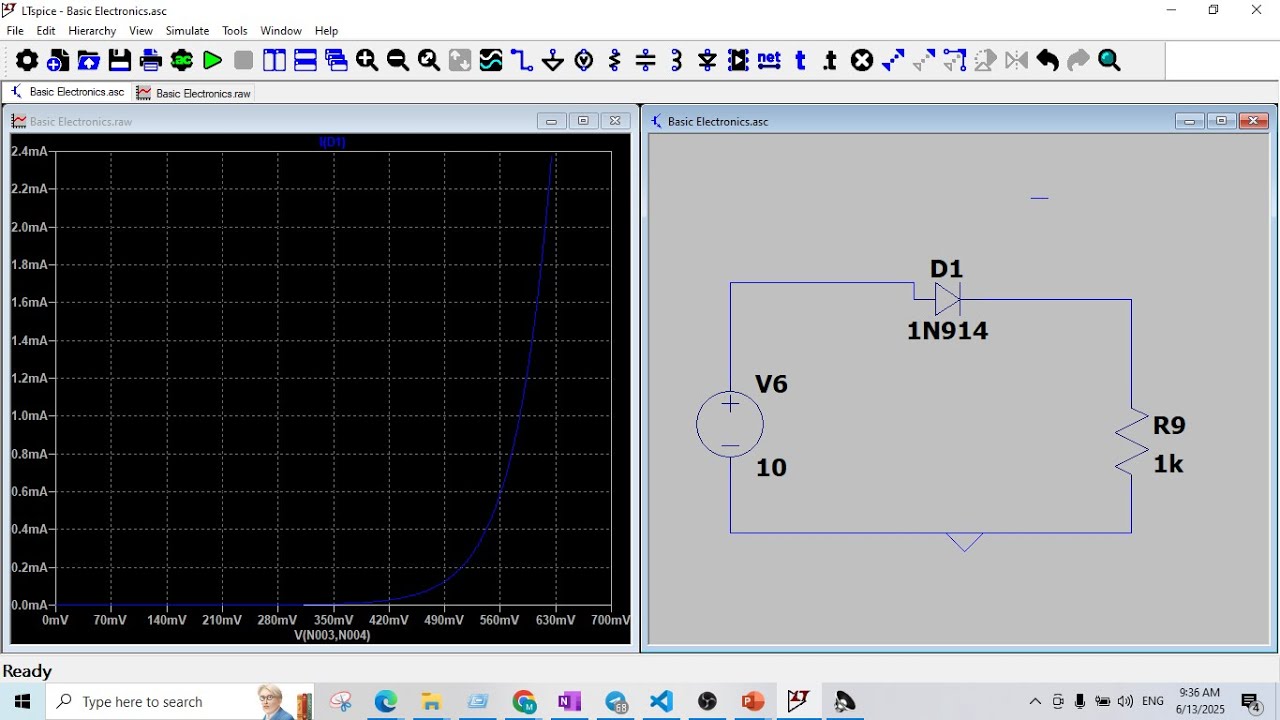This screenshot has width=1280, height=720.
Task: Open the Edit menu
Action: (46, 31)
